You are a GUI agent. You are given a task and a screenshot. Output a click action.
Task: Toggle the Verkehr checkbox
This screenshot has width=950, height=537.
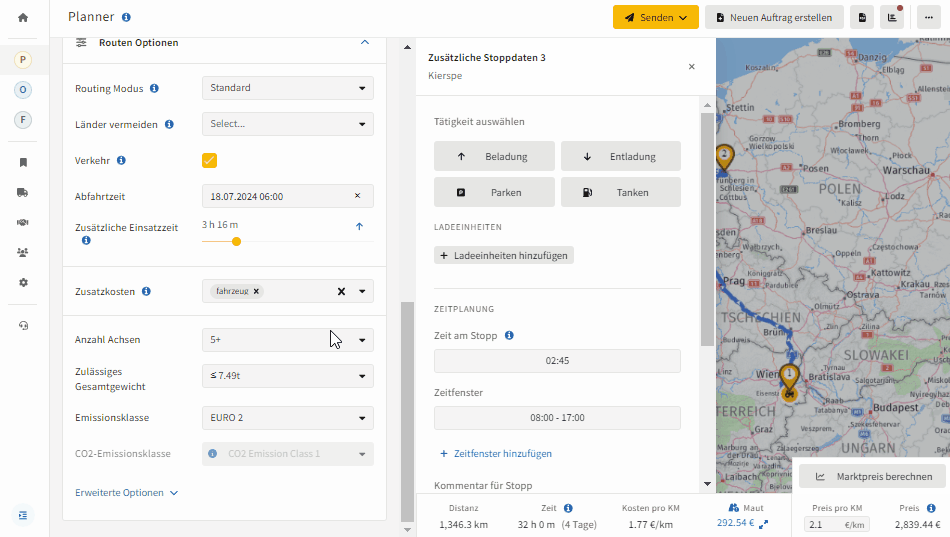pyautogui.click(x=210, y=161)
